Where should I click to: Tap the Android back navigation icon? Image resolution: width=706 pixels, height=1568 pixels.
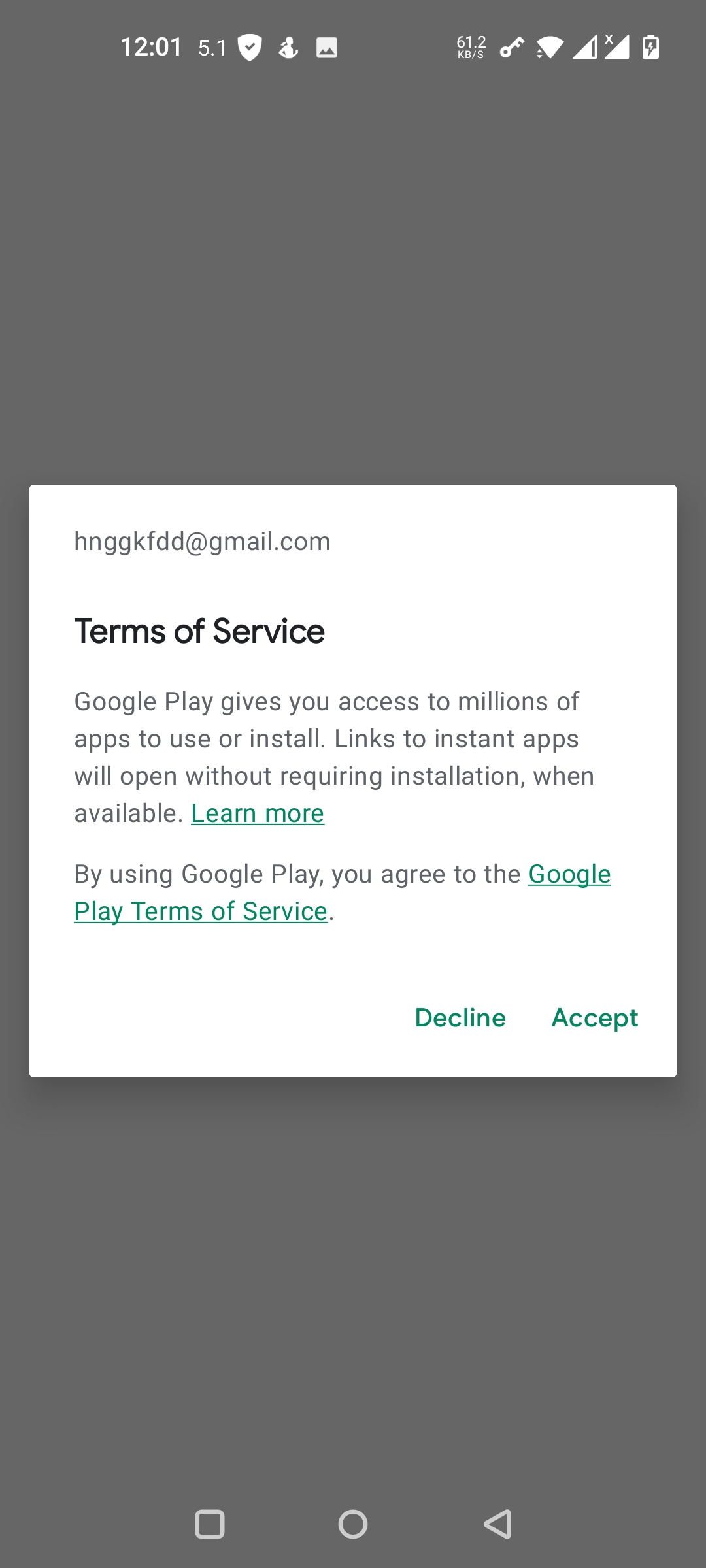[498, 1524]
